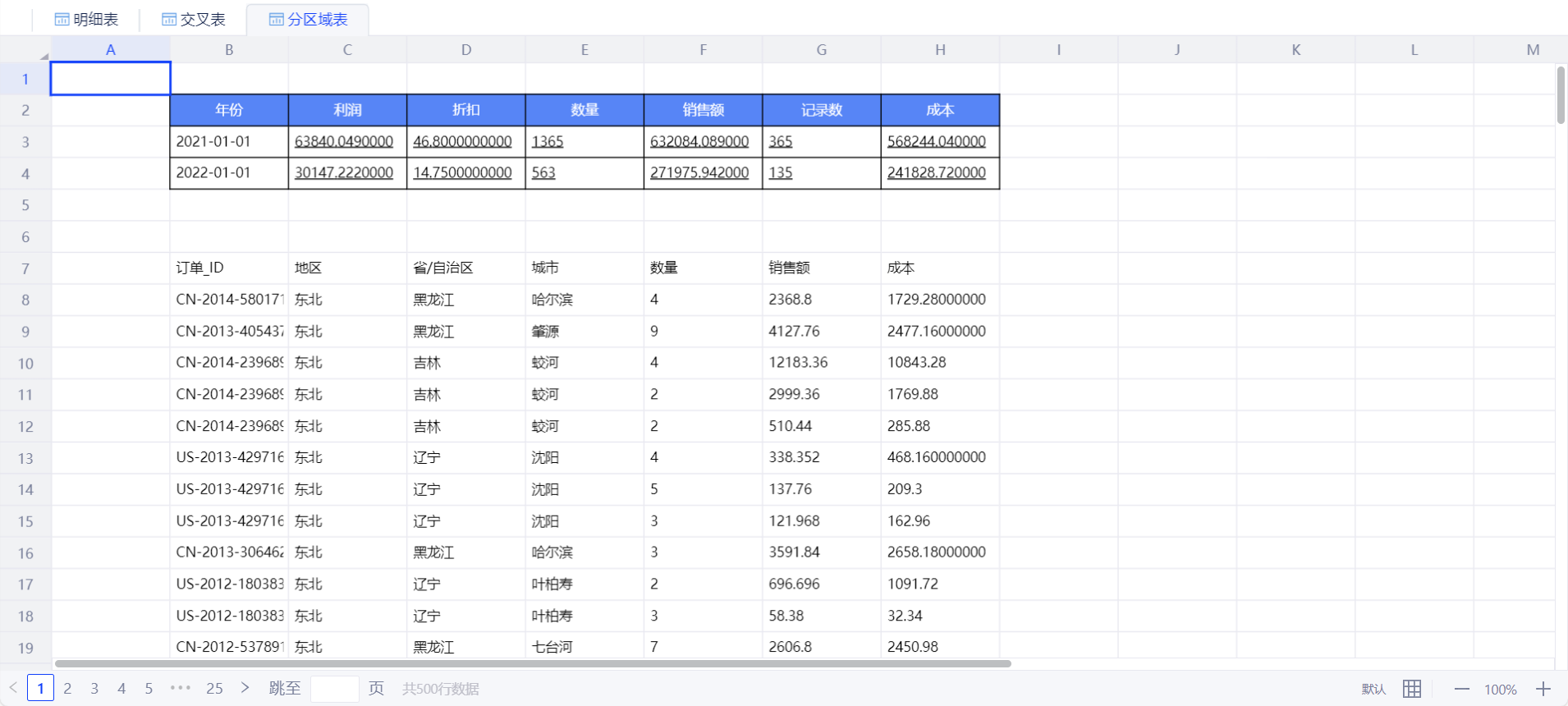Click the previous page arrow
This screenshot has width=1568, height=706.
[13, 688]
